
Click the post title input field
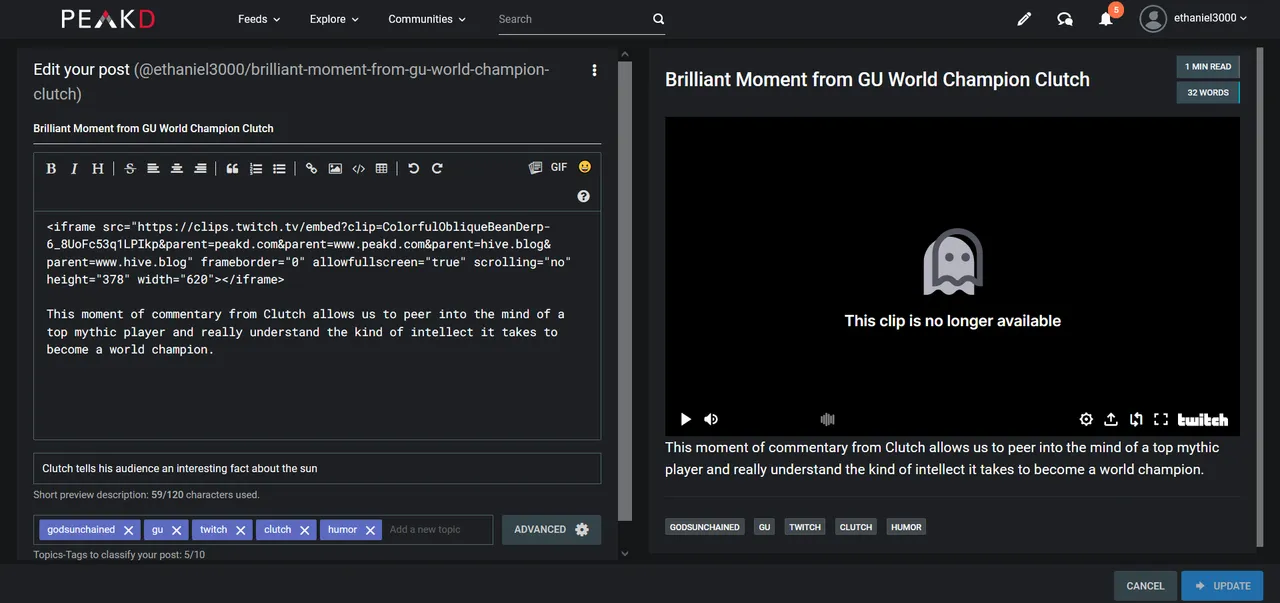click(317, 128)
